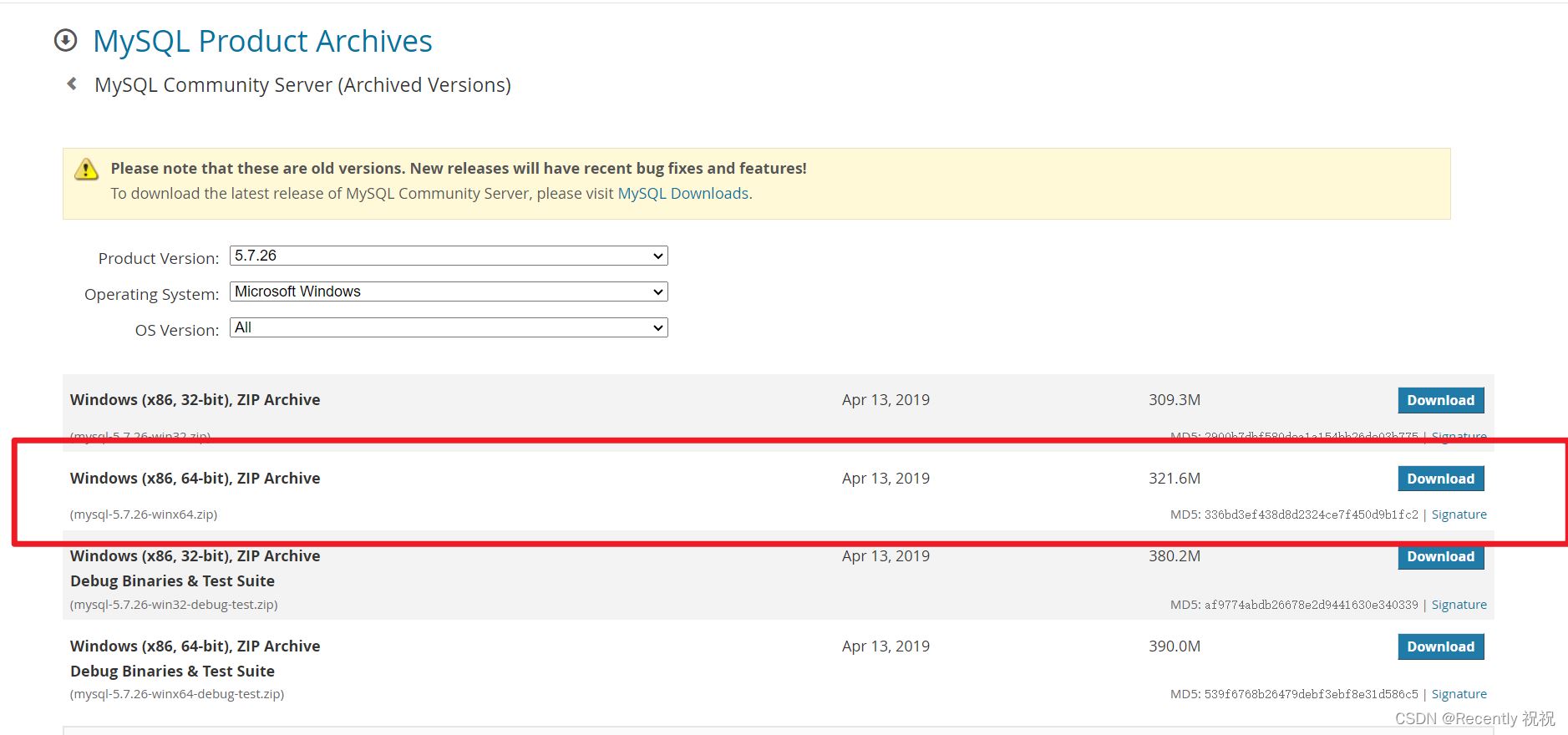This screenshot has height=735, width=1568.
Task: Click the 309.3M file size value
Action: pos(1175,400)
